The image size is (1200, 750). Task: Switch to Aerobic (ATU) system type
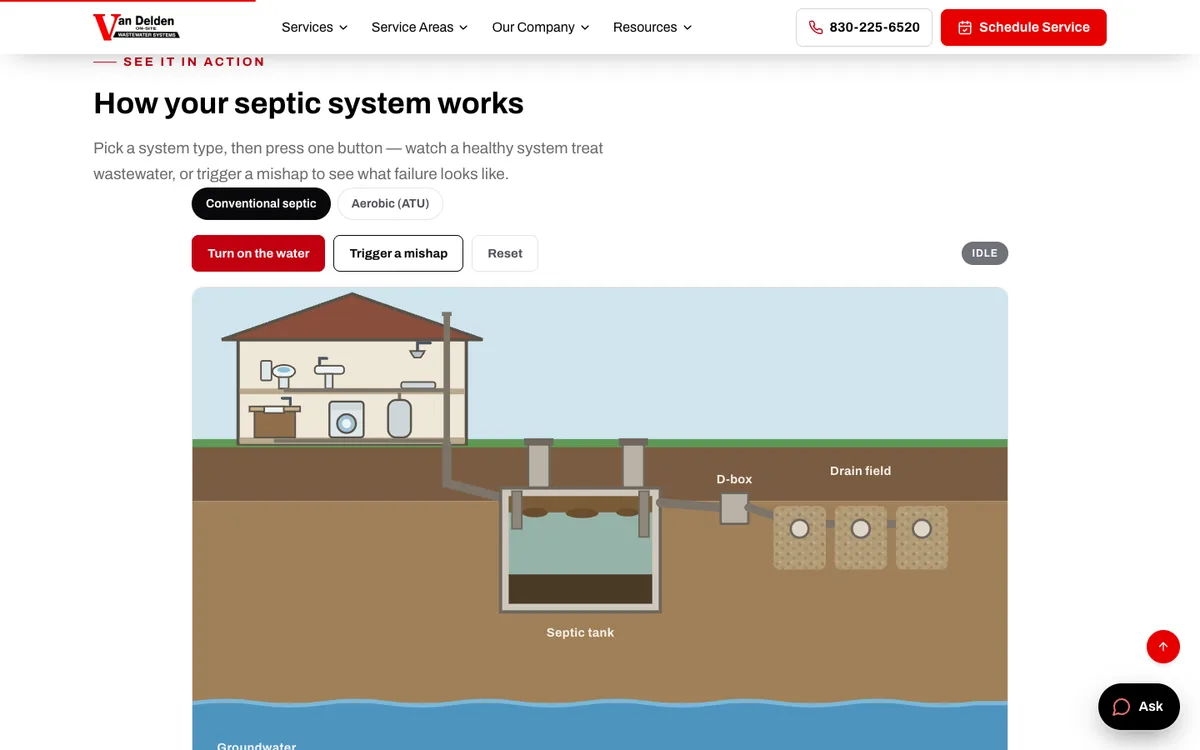pos(390,203)
